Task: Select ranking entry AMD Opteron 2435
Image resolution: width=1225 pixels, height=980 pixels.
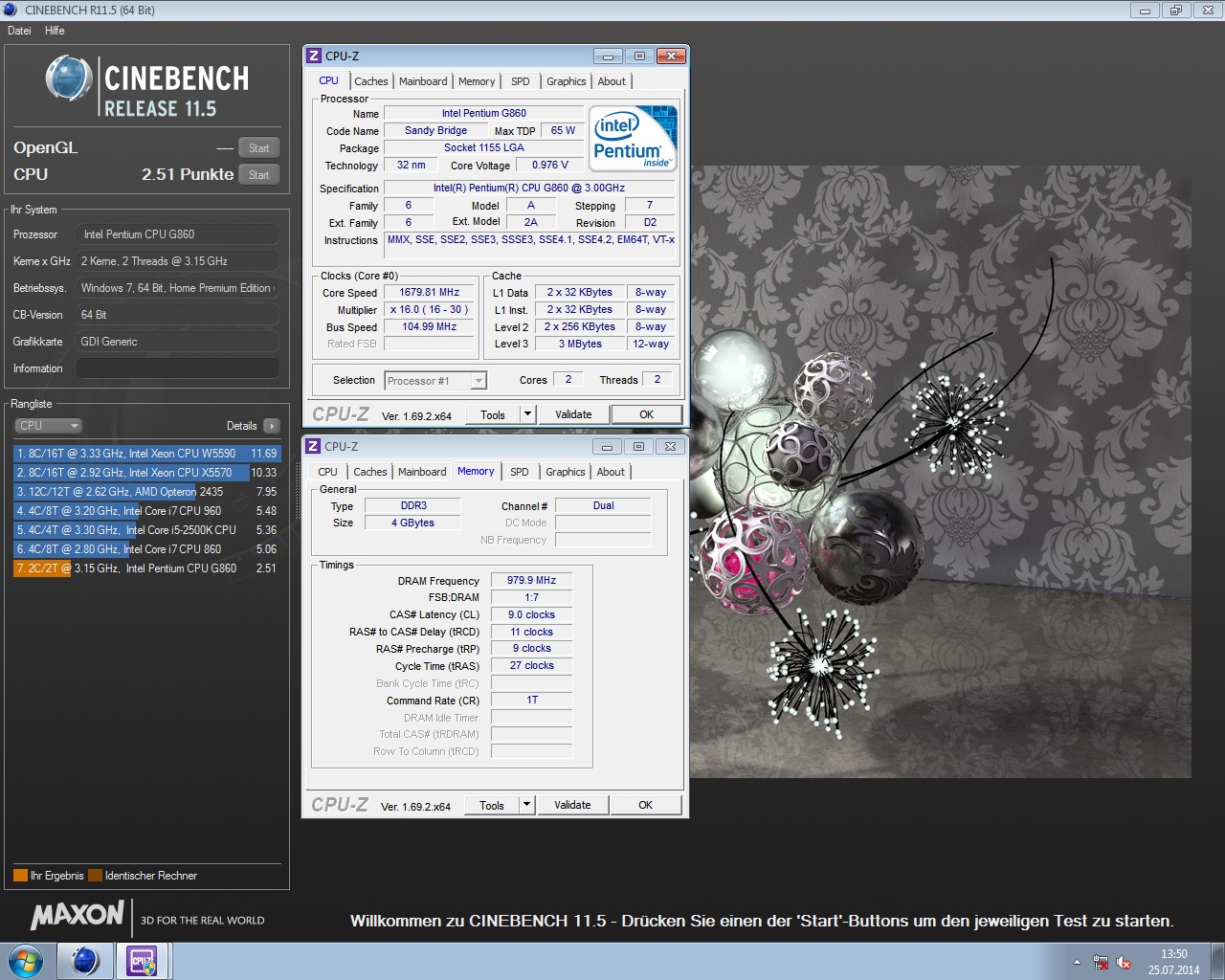Action: tap(147, 492)
